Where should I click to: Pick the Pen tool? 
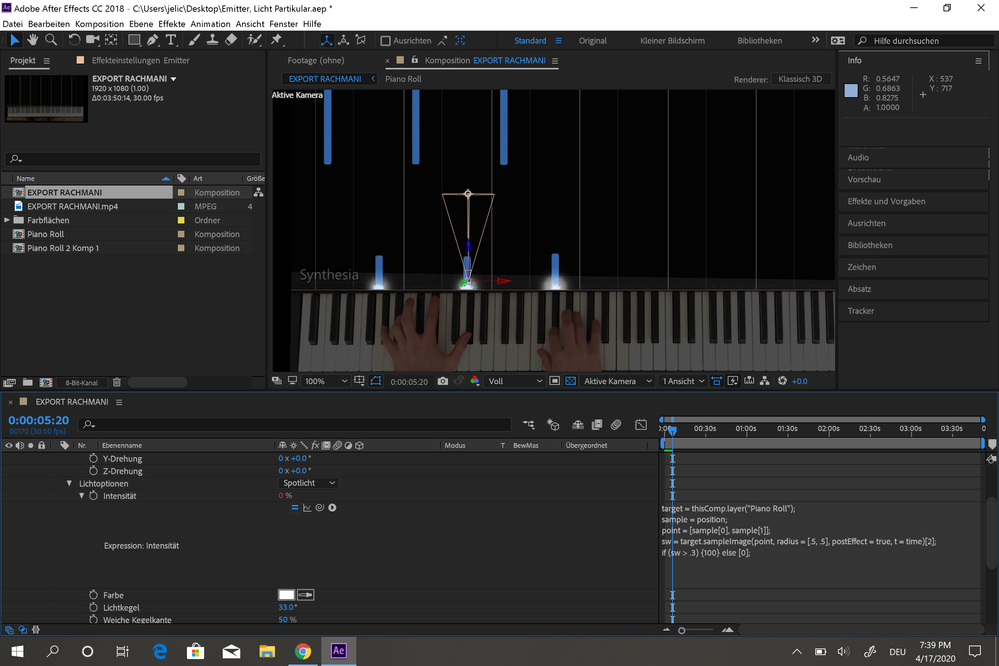point(152,40)
